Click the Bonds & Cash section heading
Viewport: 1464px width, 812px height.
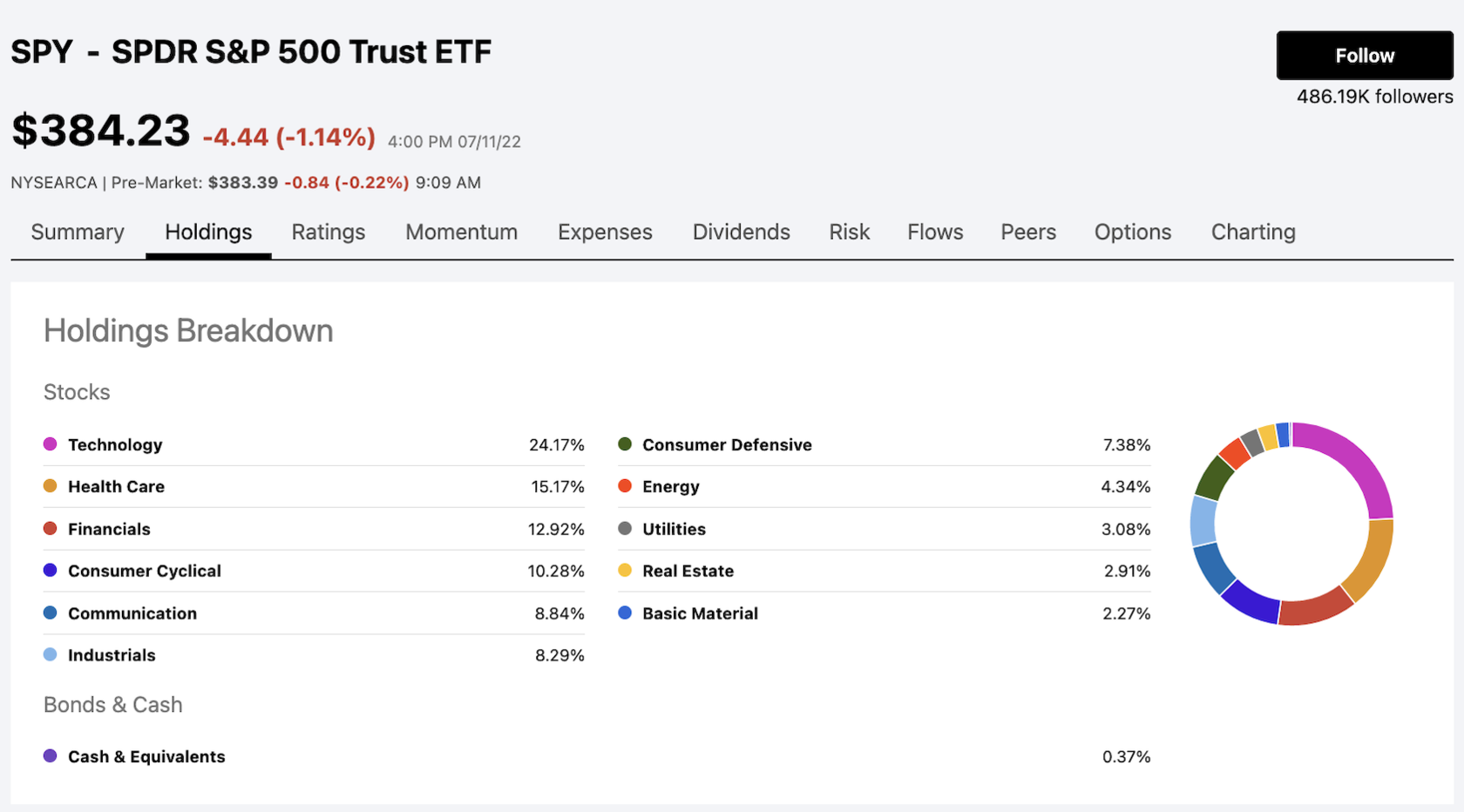pyautogui.click(x=113, y=705)
